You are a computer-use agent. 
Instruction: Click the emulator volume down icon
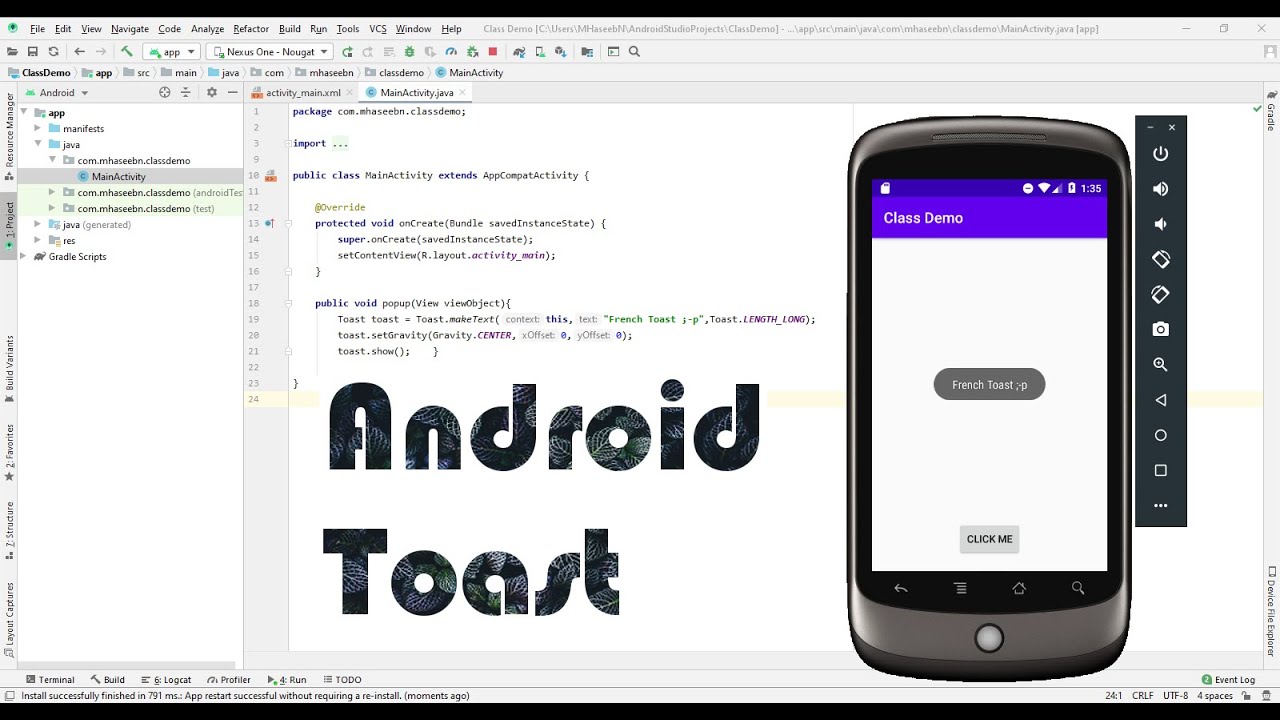(x=1161, y=224)
